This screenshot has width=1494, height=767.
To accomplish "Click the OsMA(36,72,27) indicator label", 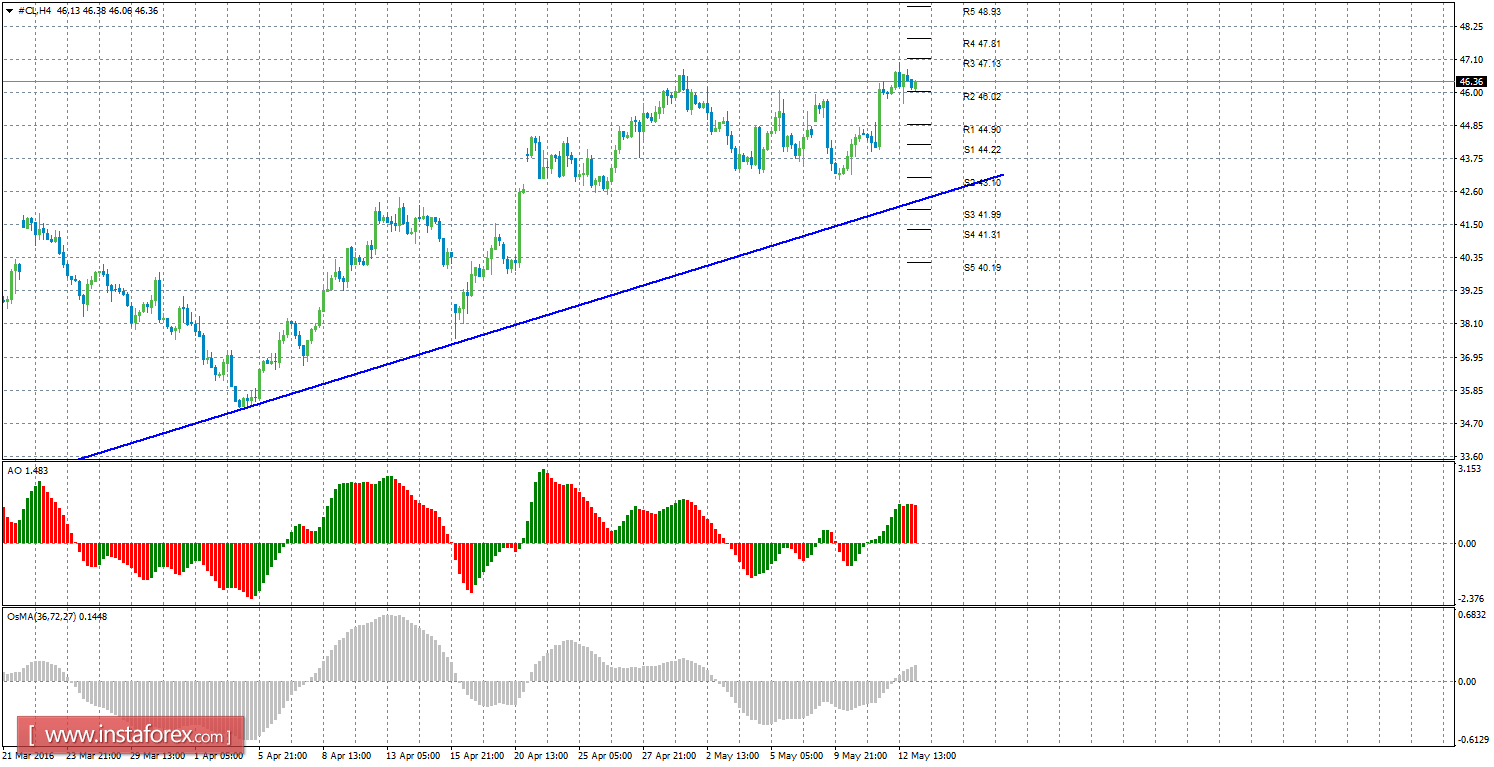I will [57, 617].
